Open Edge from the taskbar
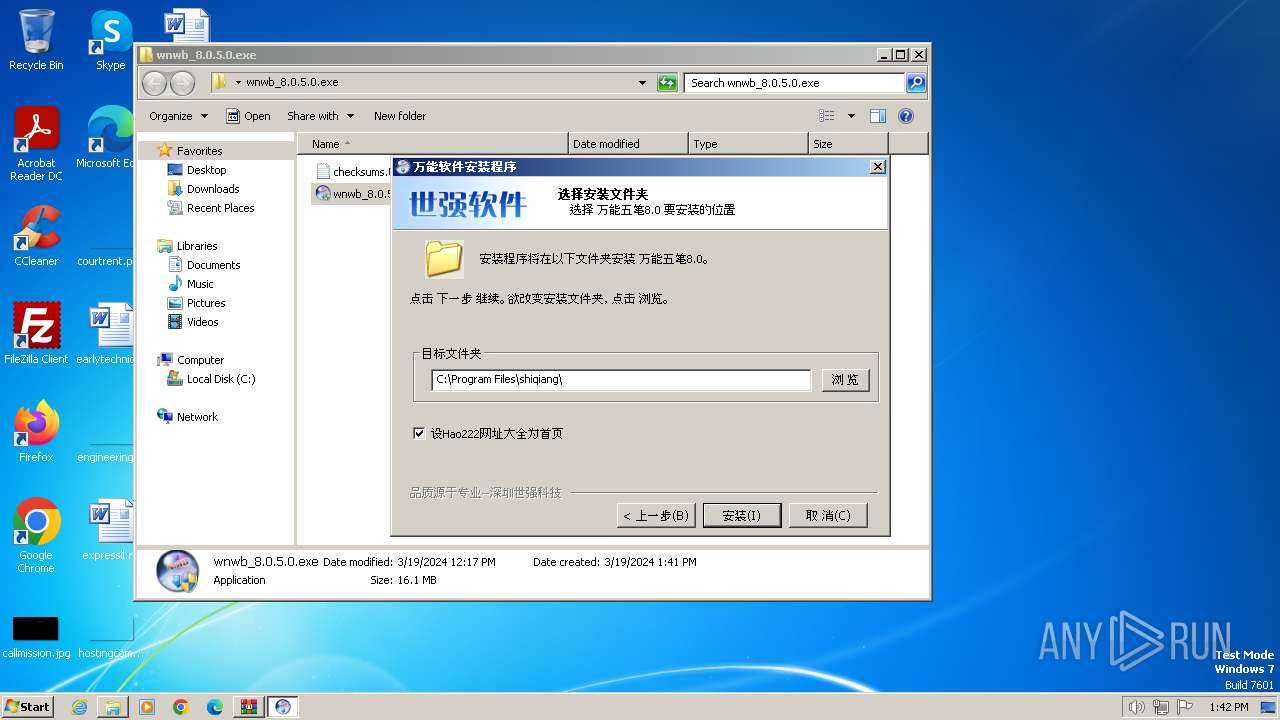Viewport: 1280px width, 720px height. pyautogui.click(x=215, y=707)
